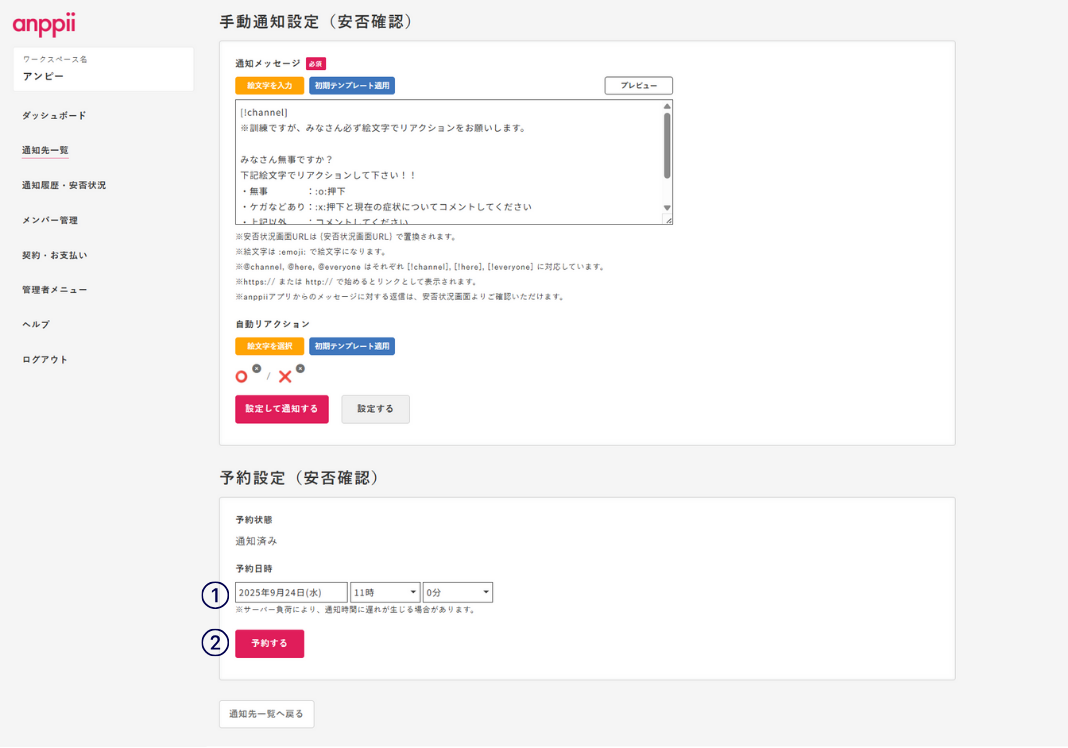Remove the O circle emoji reaction

tap(256, 369)
